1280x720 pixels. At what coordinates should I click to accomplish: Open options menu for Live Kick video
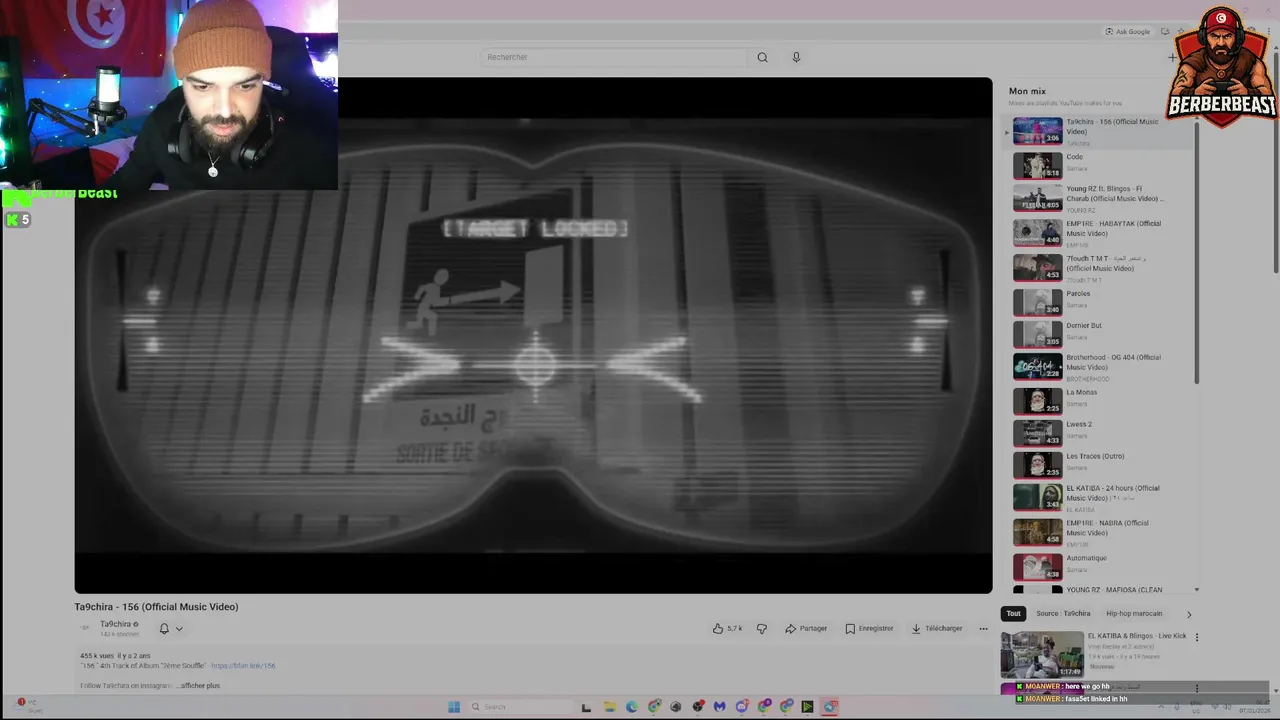tap(1196, 637)
